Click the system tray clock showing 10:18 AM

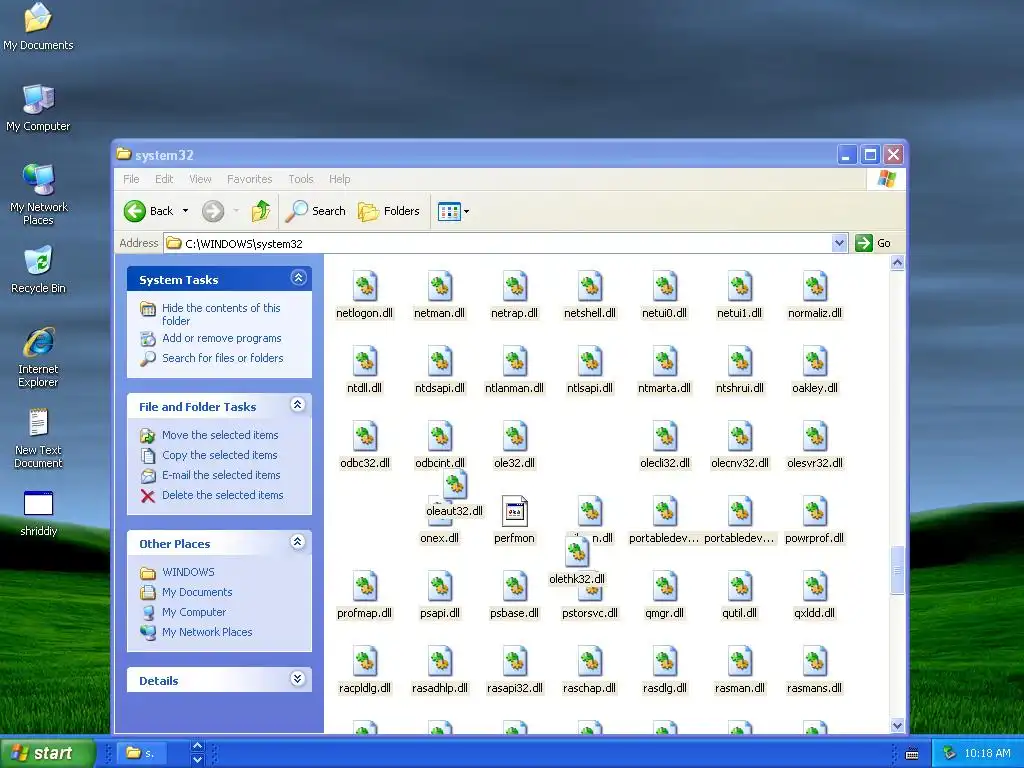(x=987, y=753)
